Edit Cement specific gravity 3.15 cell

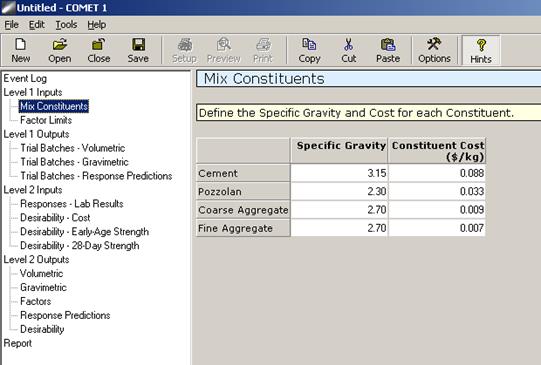[x=339, y=173]
